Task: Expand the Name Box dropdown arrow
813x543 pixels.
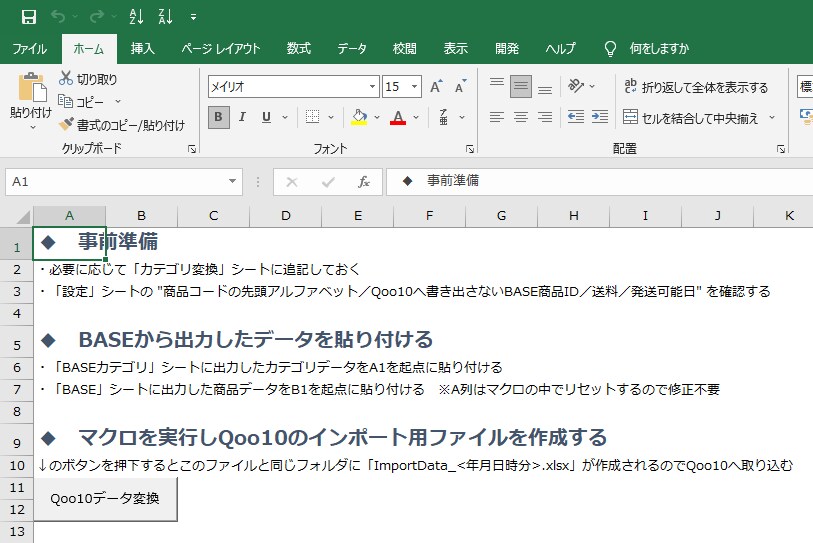Action: coord(232,182)
